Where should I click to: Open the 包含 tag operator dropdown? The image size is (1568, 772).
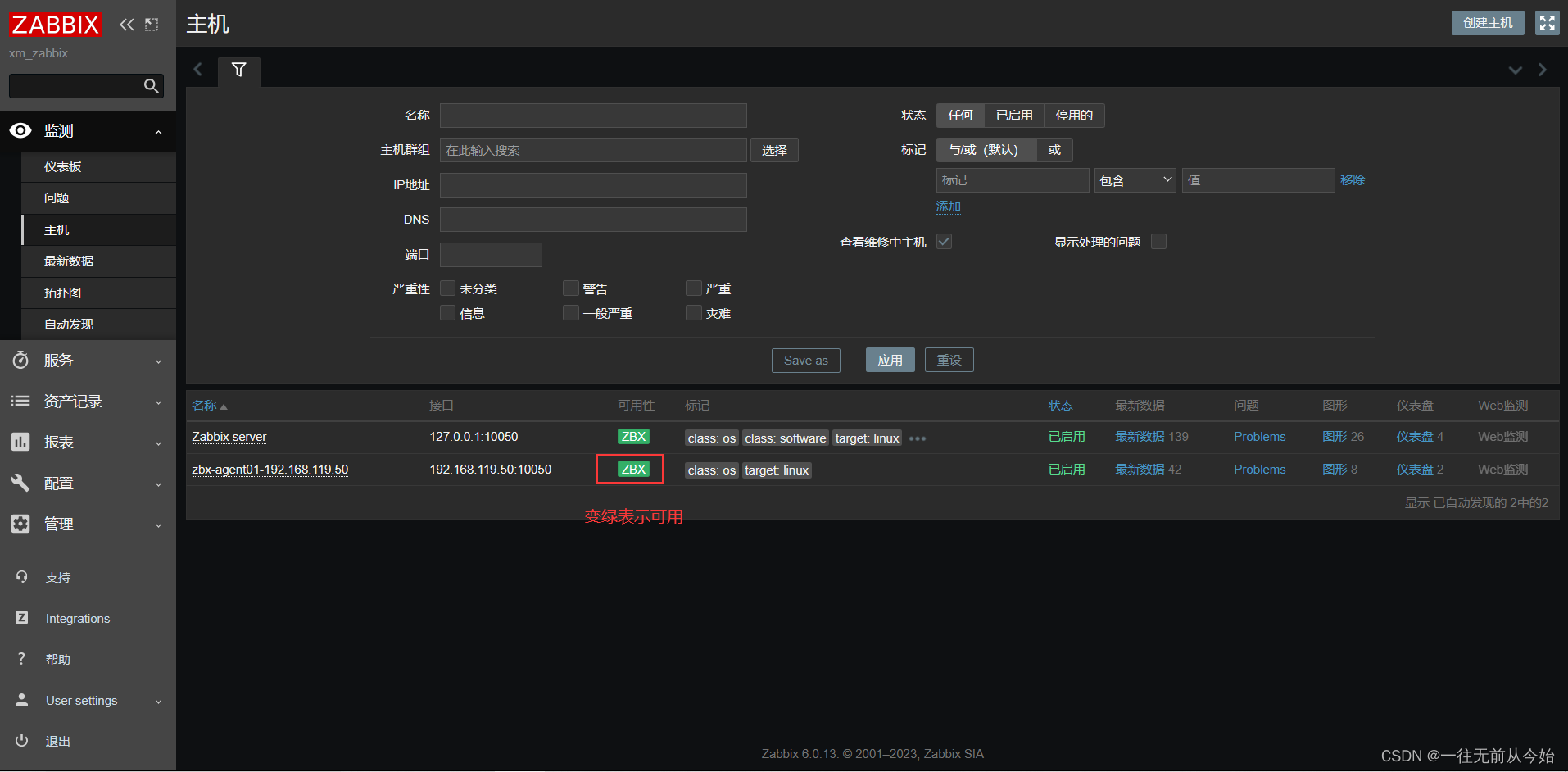[x=1135, y=179]
